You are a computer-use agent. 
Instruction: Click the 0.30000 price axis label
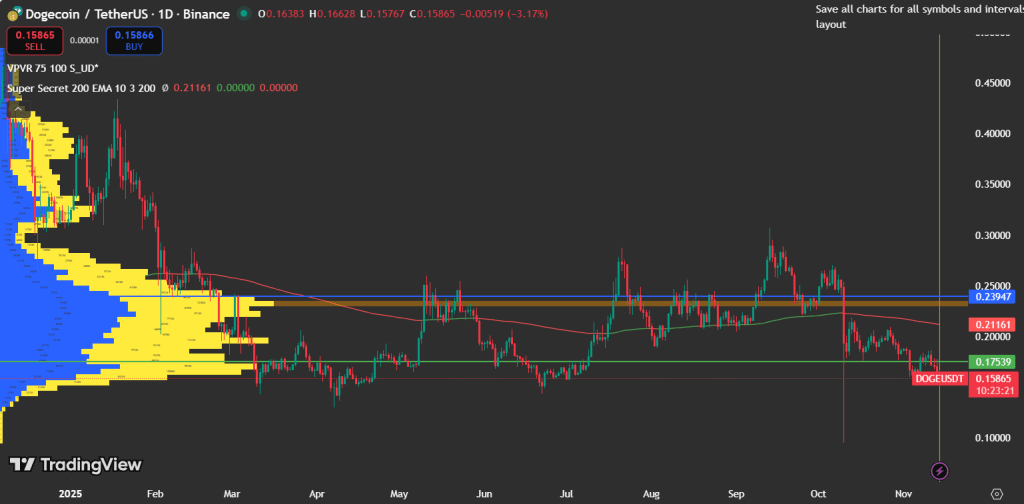click(x=993, y=235)
